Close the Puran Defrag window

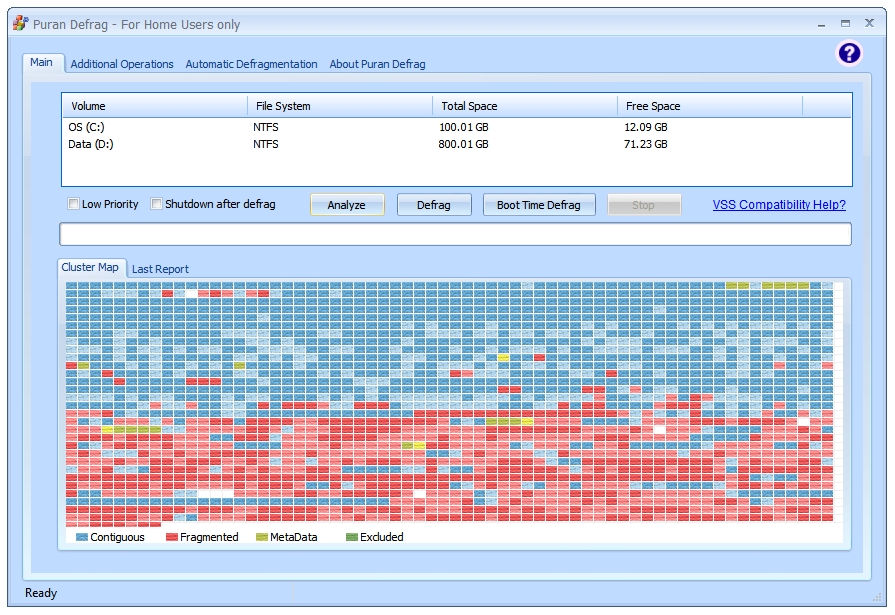point(869,23)
